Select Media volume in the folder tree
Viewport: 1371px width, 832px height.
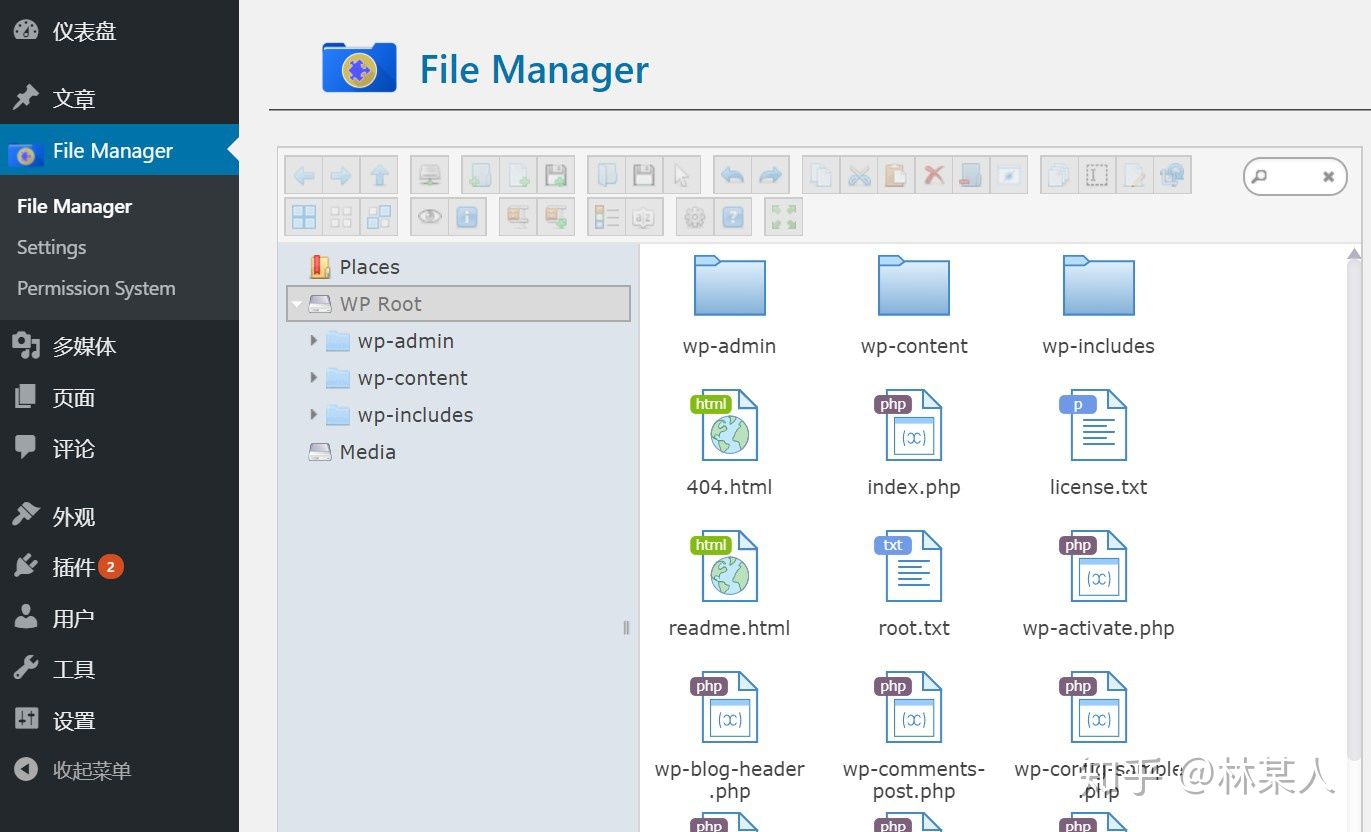[367, 452]
